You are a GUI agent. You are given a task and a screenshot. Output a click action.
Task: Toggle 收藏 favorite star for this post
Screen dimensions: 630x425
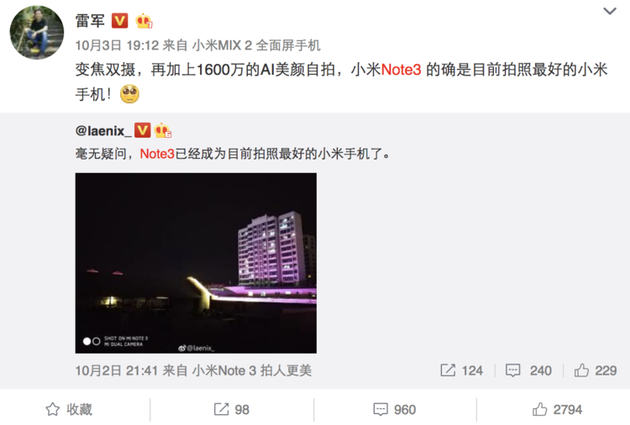click(x=69, y=409)
